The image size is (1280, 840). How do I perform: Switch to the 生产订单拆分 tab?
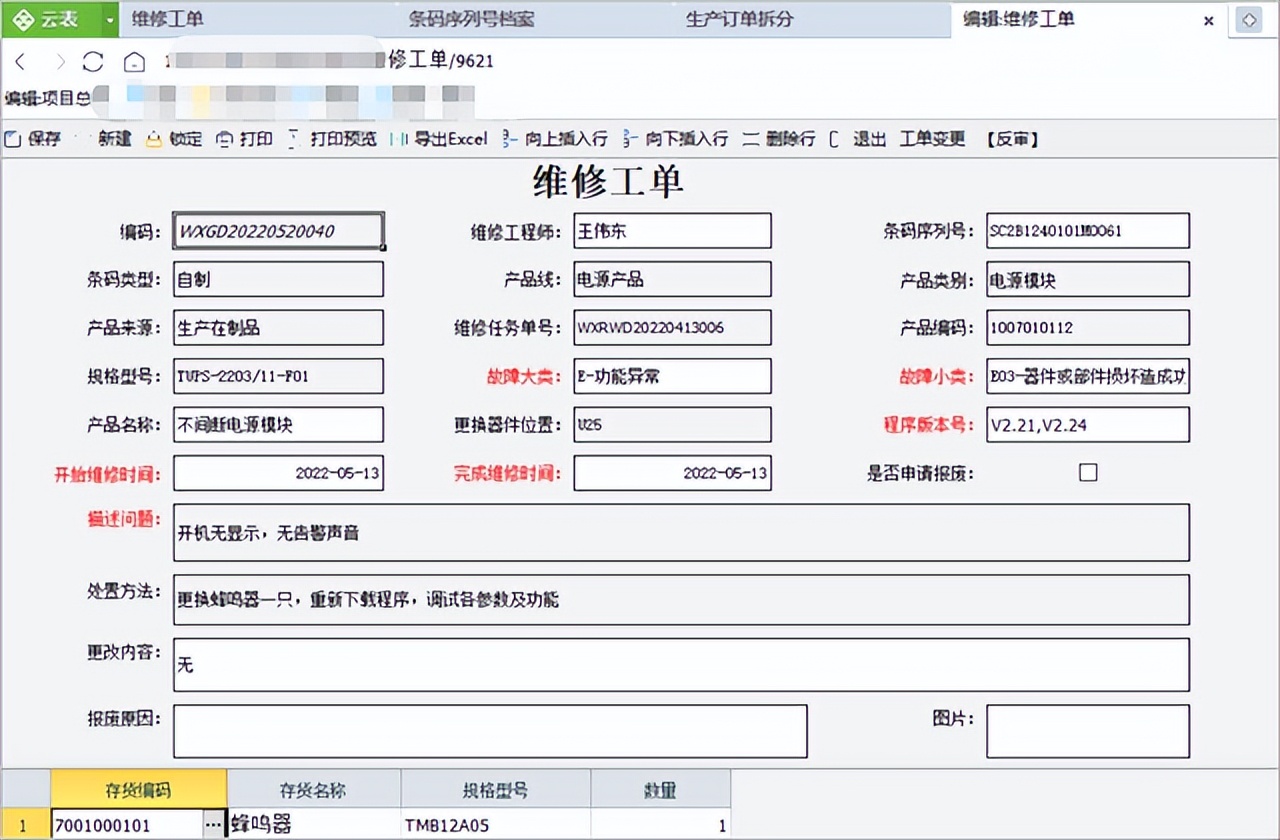tap(740, 20)
